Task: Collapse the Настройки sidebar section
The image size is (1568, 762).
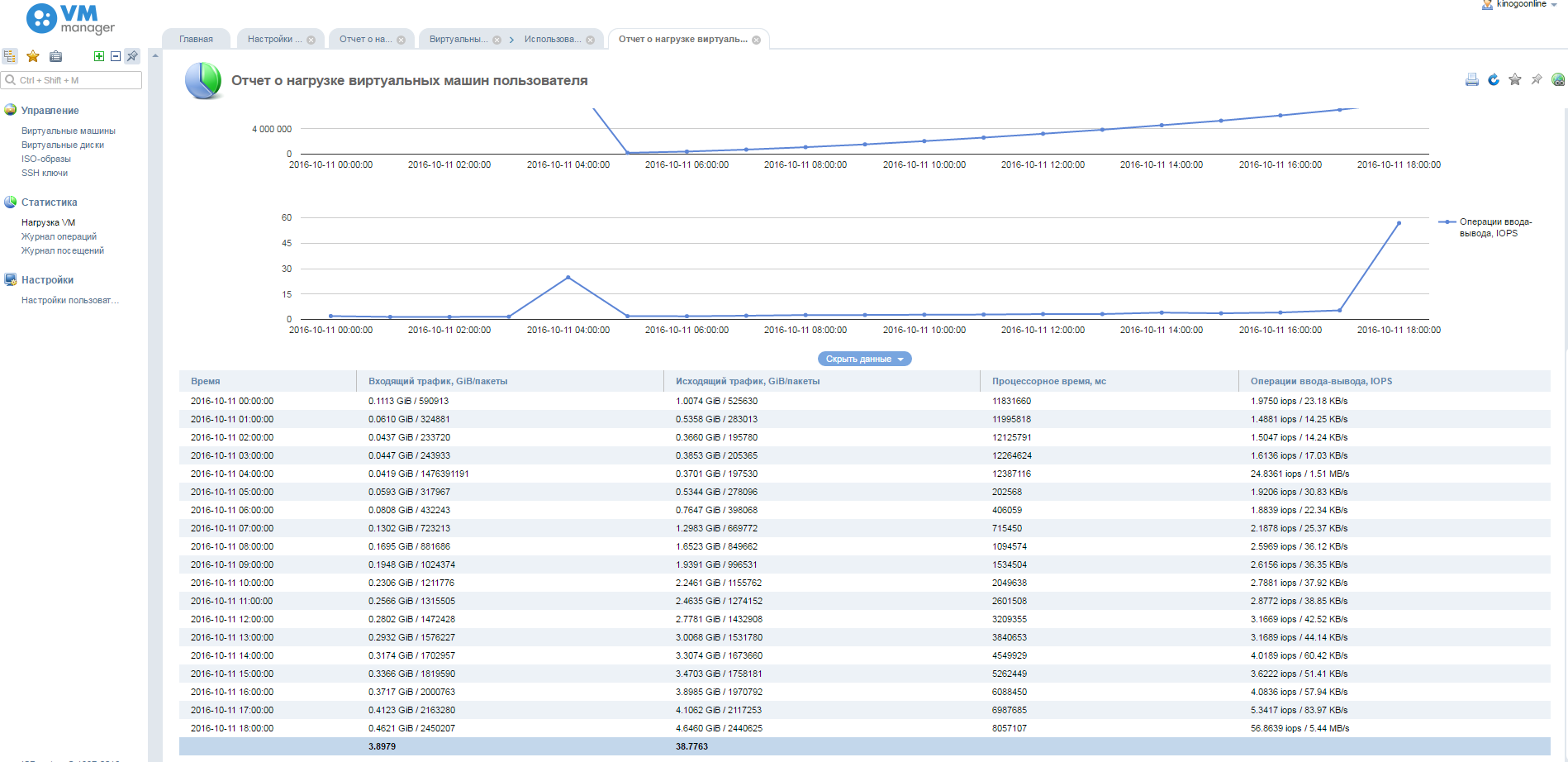Action: click(x=47, y=279)
